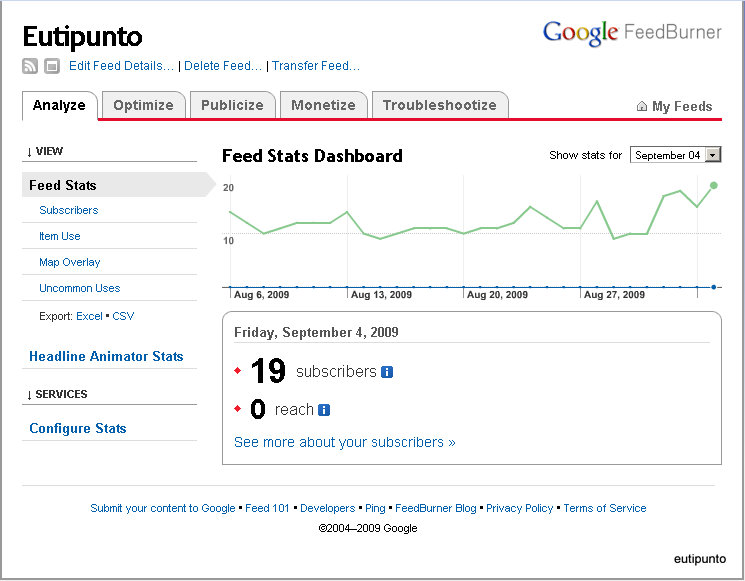The width and height of the screenshot is (745, 581).
Task: Click the 0 reach count
Action: click(x=258, y=409)
